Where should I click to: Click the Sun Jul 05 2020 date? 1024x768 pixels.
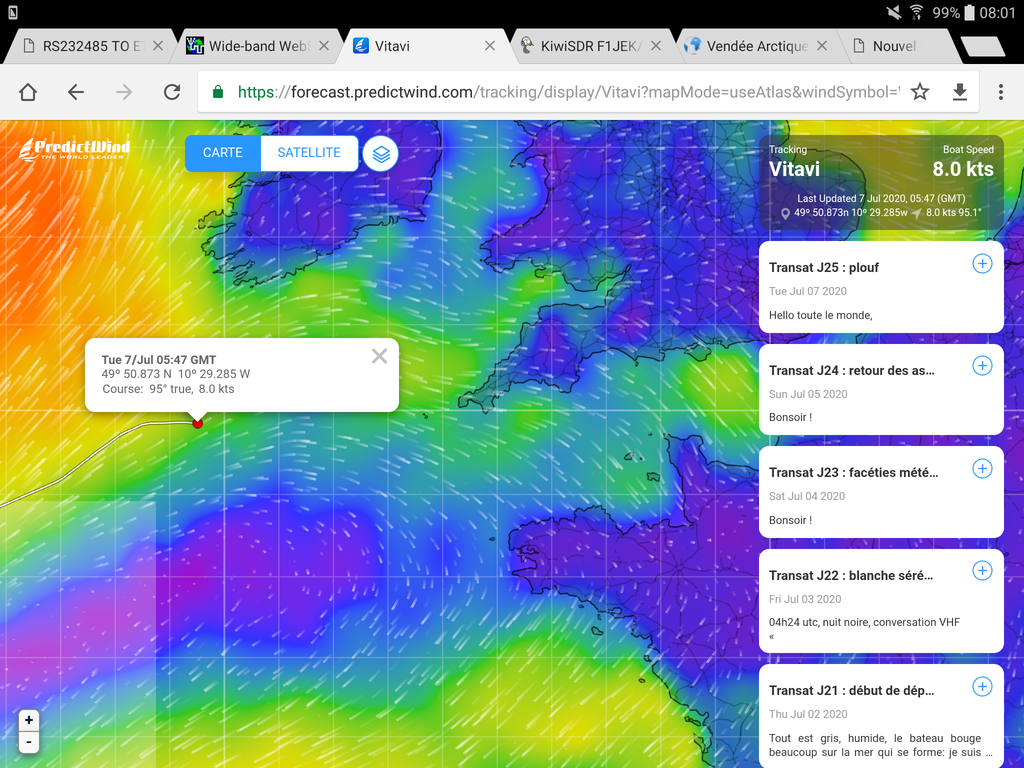coord(808,394)
